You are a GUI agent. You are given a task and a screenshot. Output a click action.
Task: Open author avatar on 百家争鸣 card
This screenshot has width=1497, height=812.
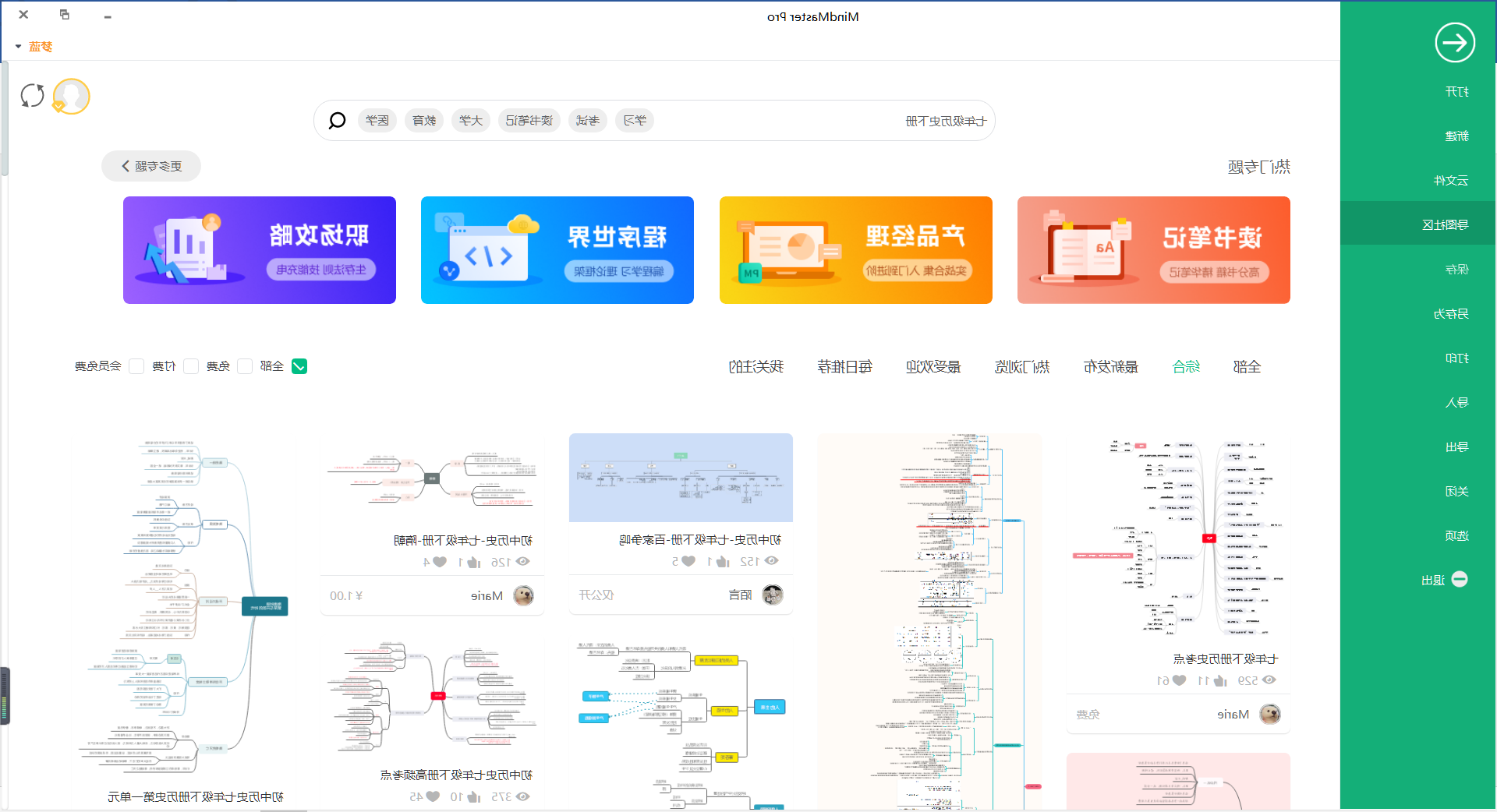pos(772,595)
